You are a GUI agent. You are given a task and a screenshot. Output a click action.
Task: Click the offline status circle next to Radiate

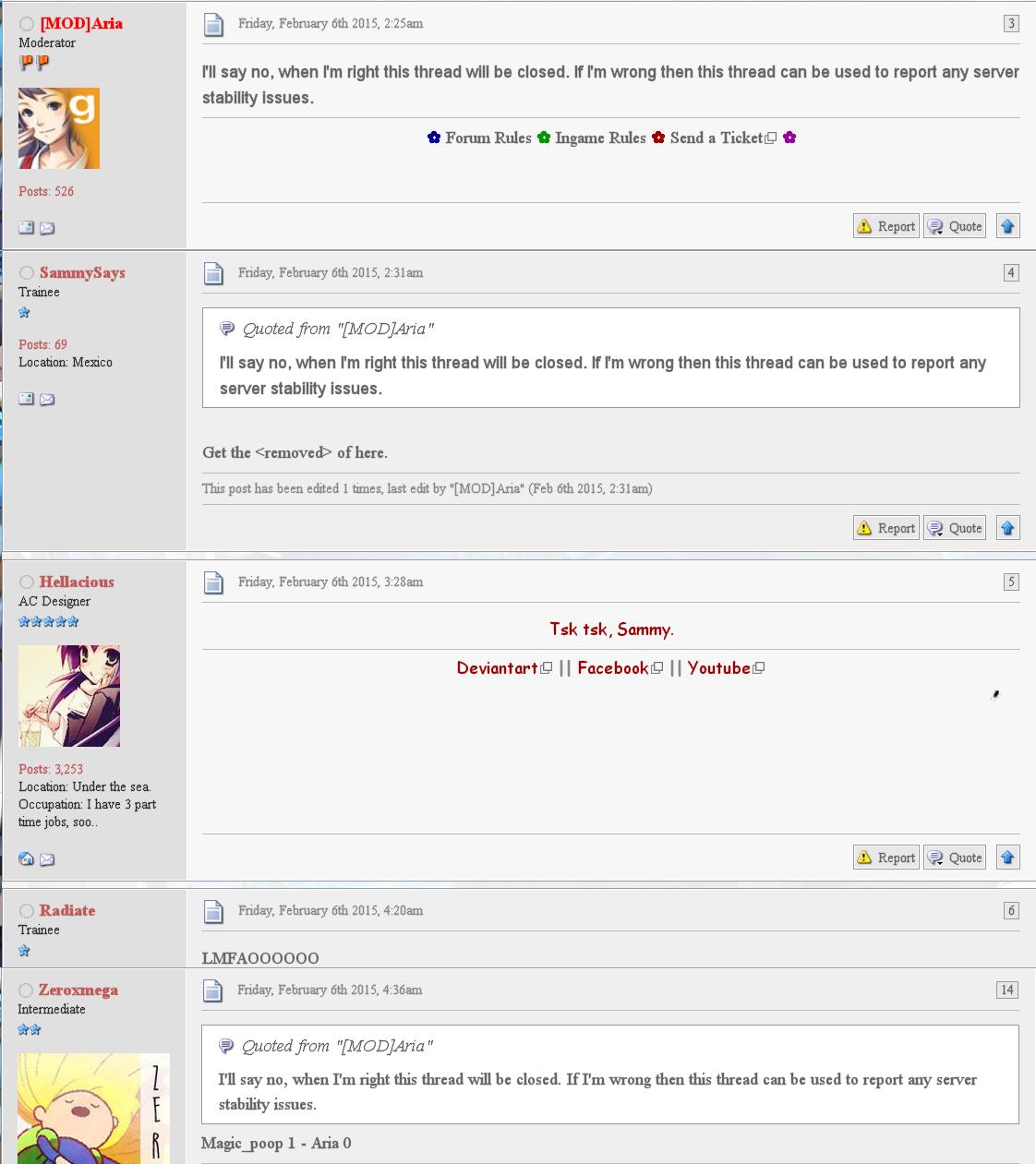27,911
